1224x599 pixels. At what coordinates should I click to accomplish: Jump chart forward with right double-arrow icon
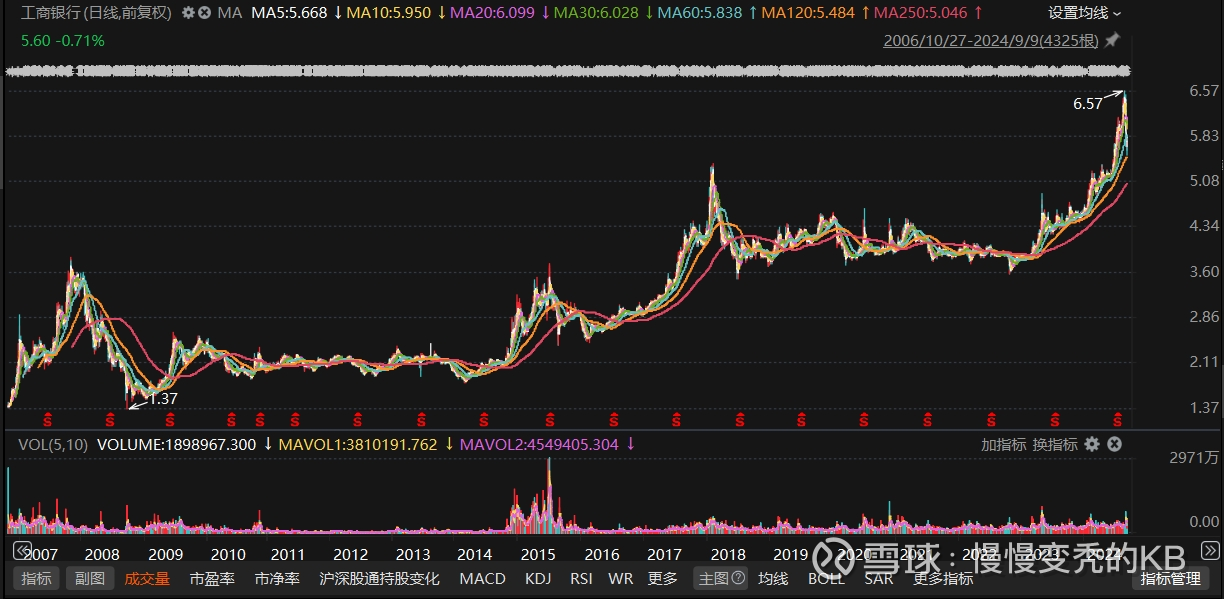pos(1209,550)
